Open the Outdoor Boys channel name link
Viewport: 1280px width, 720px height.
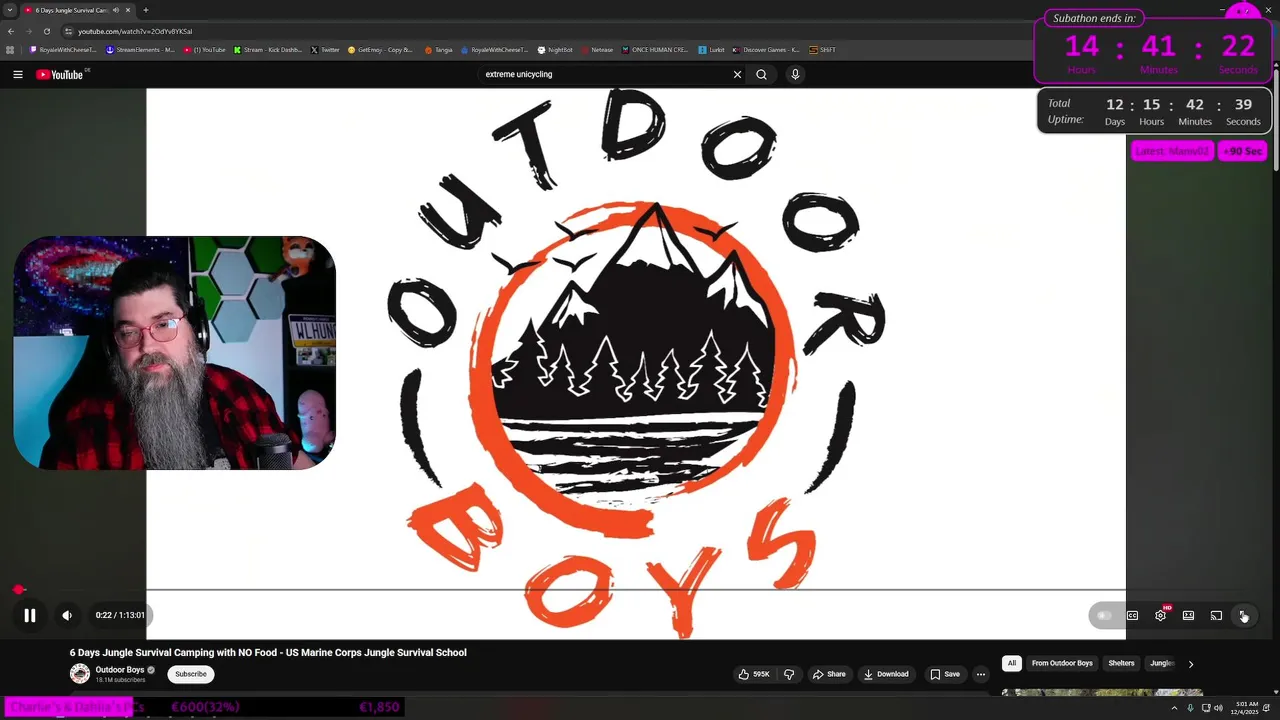[x=120, y=670]
